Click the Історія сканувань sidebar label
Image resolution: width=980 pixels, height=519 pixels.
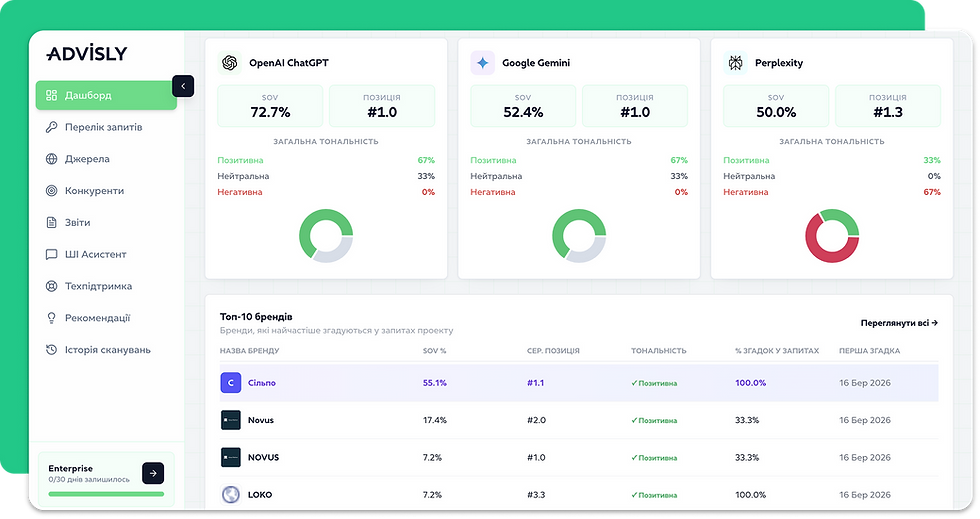click(108, 350)
